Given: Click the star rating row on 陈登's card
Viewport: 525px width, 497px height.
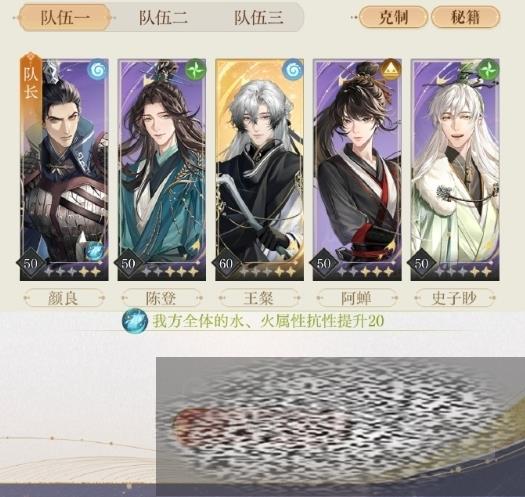Looking at the screenshot, I should tap(168, 272).
